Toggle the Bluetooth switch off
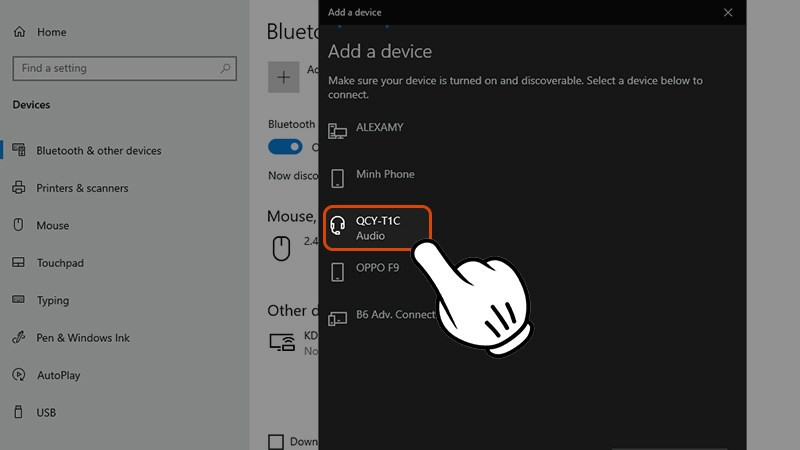The height and width of the screenshot is (450, 800). click(x=285, y=147)
